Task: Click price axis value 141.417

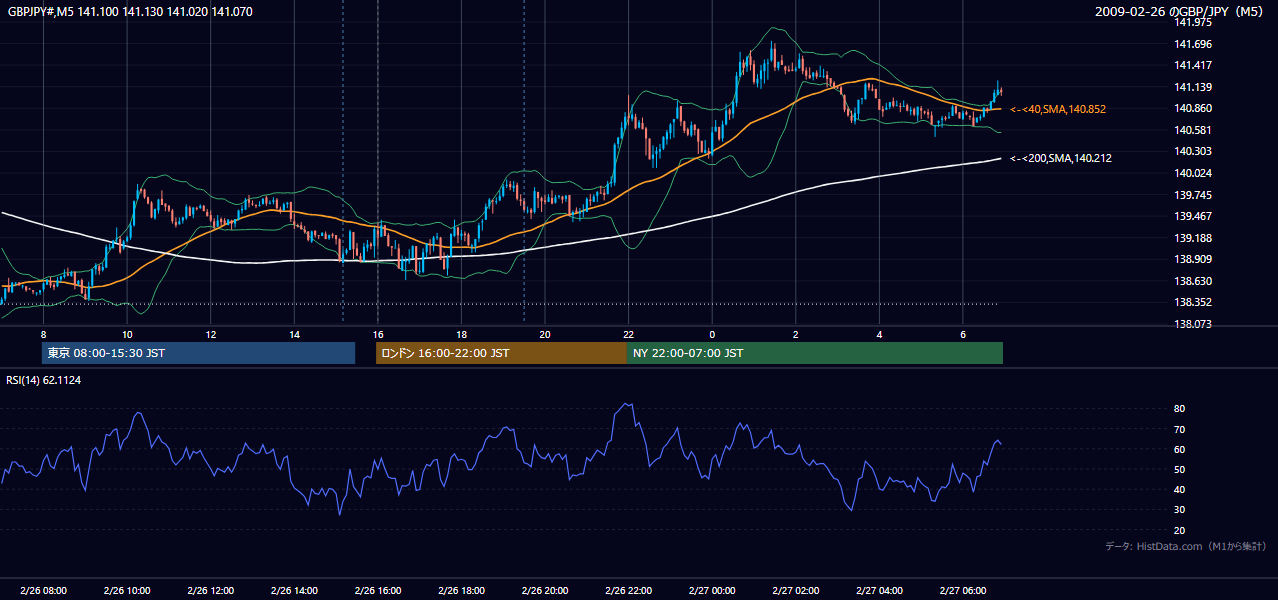Action: [1192, 66]
